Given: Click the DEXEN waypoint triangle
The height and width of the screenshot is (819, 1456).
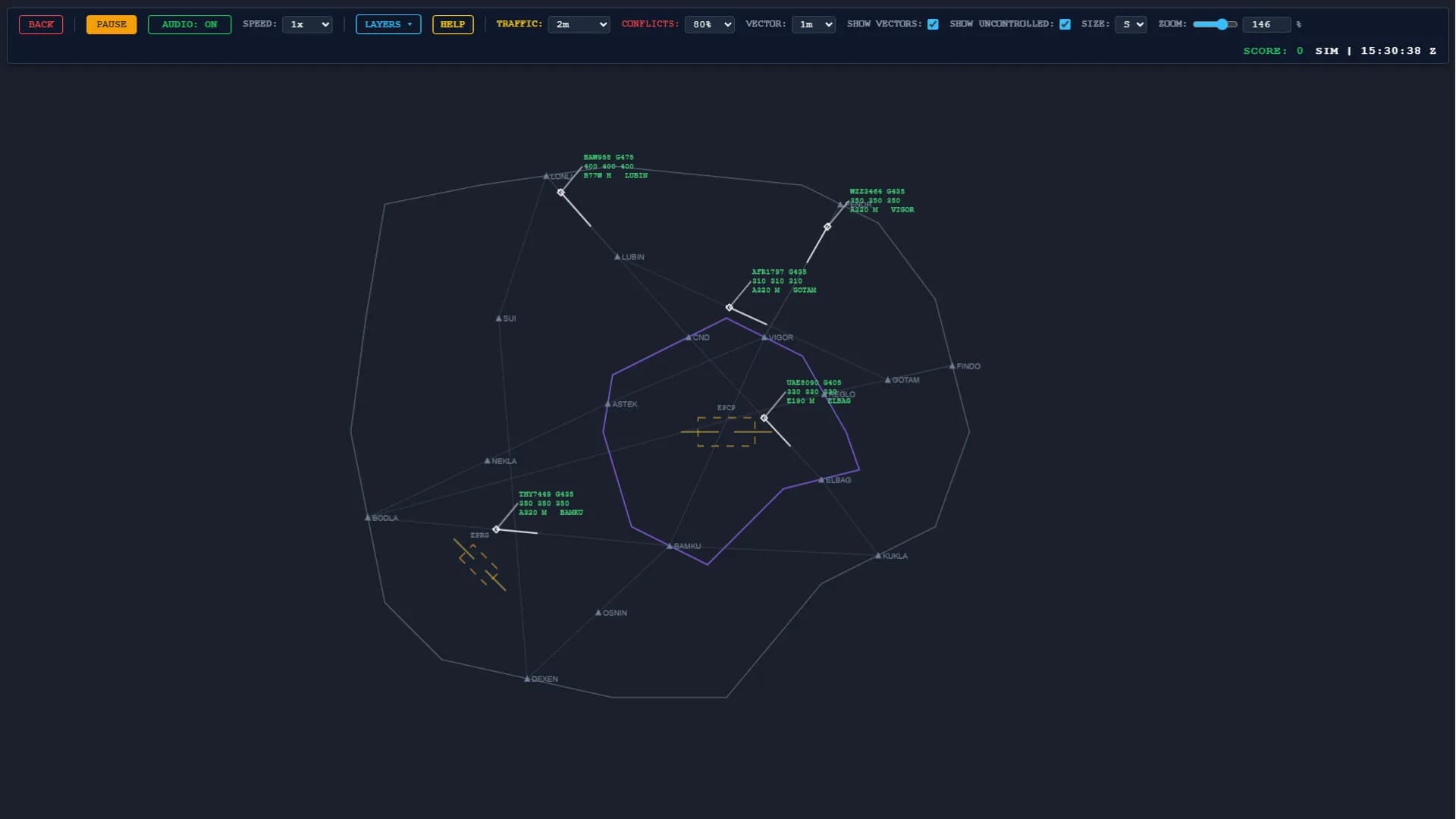Looking at the screenshot, I should coord(527,678).
